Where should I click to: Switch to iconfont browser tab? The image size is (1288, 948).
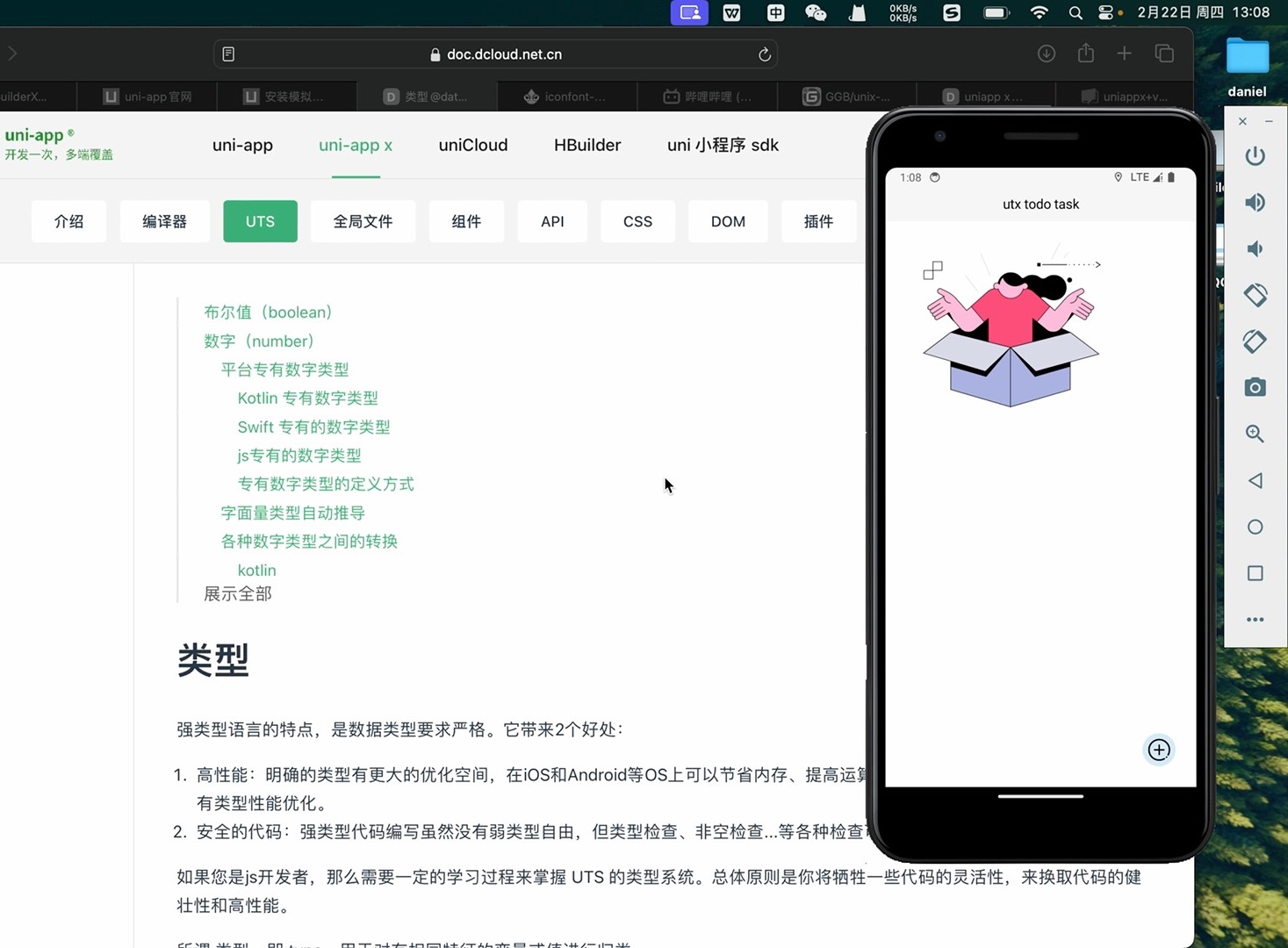point(566,97)
